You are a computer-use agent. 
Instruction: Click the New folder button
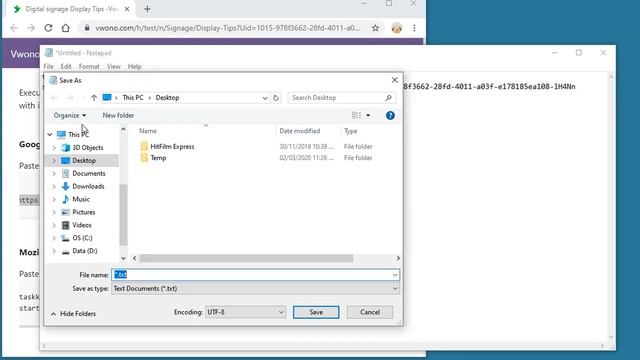click(x=118, y=116)
